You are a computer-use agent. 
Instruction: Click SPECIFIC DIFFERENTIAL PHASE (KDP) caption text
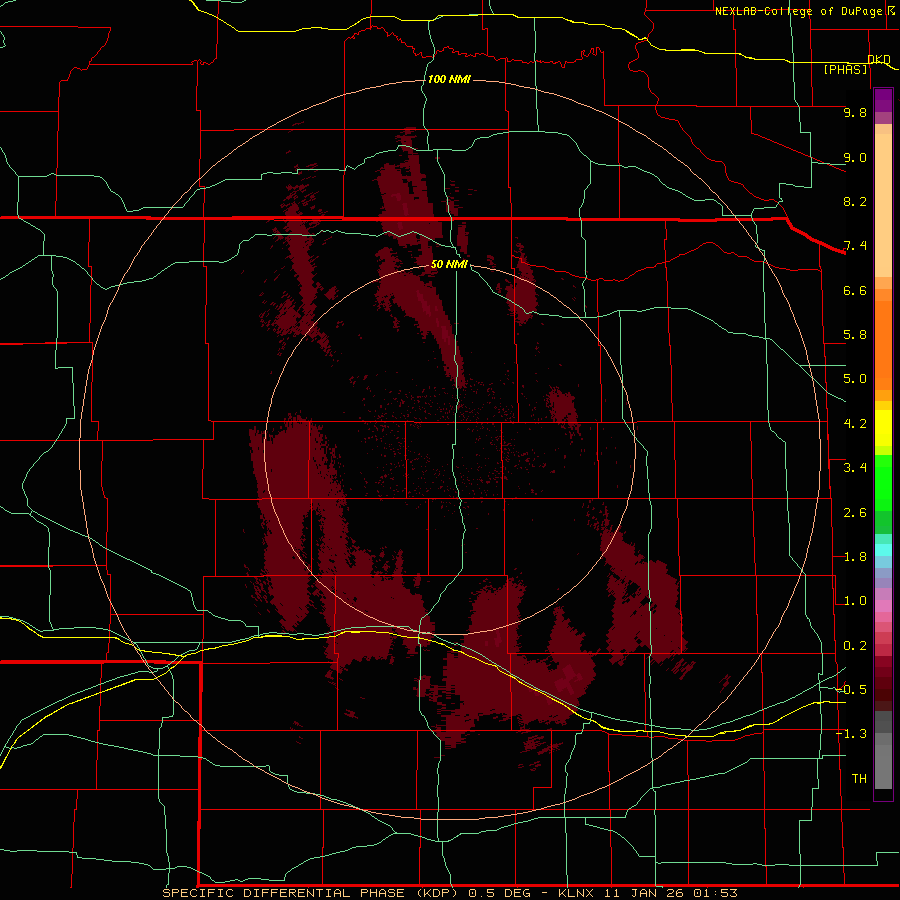click(x=310, y=893)
